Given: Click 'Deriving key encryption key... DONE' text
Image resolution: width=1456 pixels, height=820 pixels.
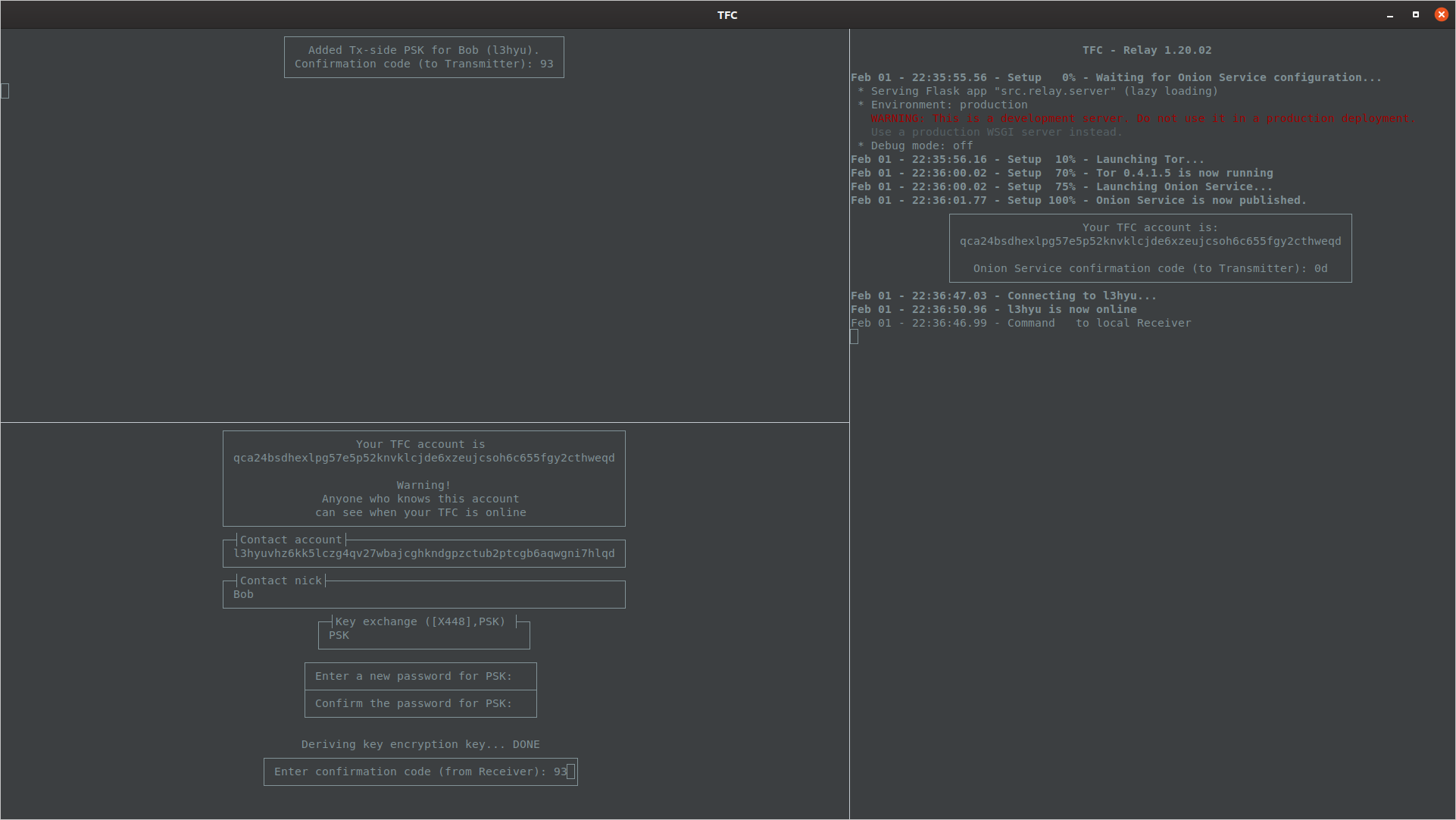Looking at the screenshot, I should coord(420,744).
